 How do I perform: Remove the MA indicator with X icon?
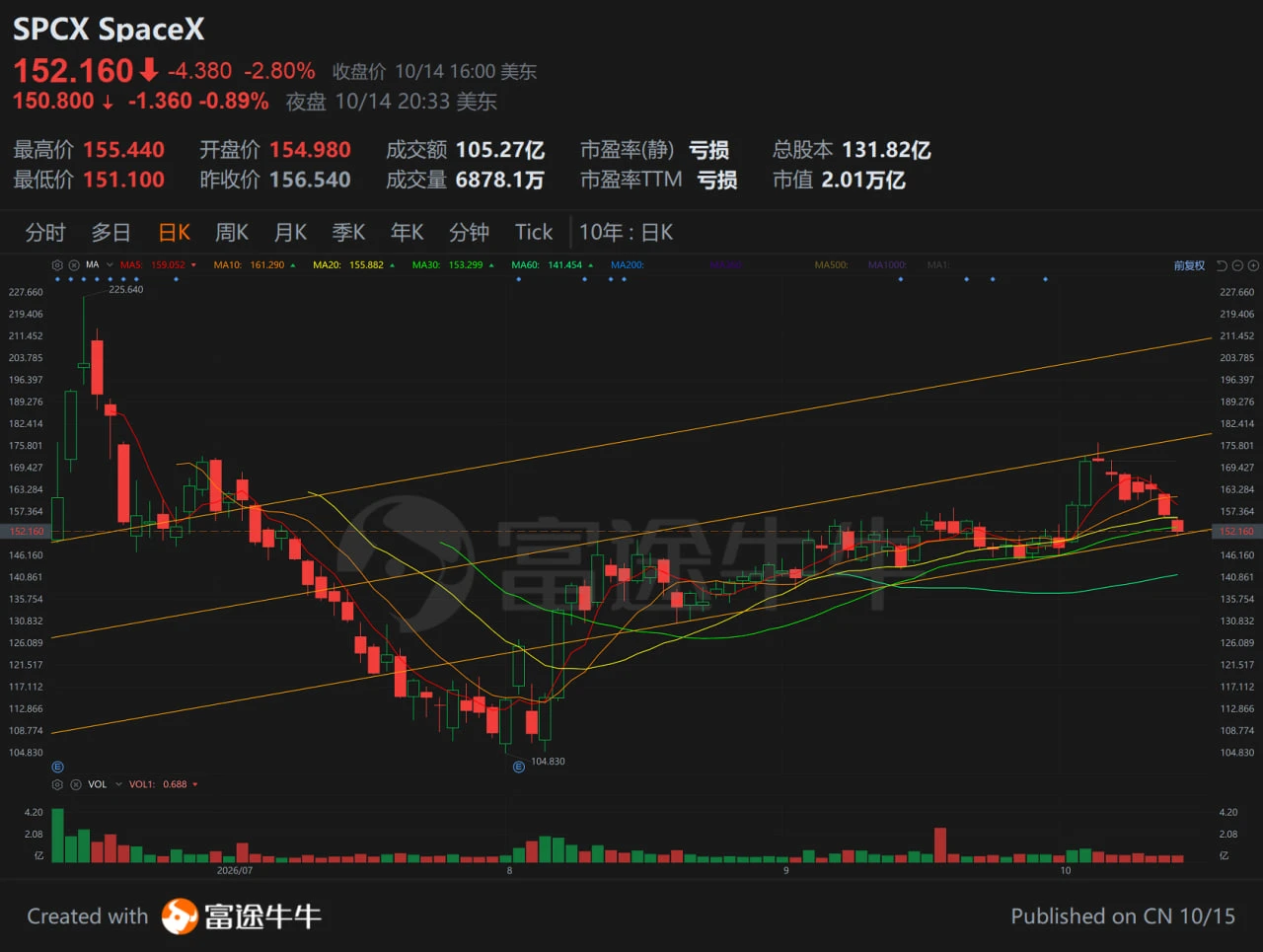click(74, 265)
